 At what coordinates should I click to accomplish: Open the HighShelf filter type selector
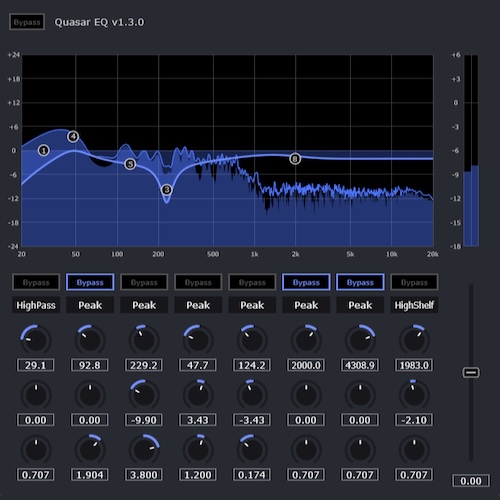tap(414, 305)
